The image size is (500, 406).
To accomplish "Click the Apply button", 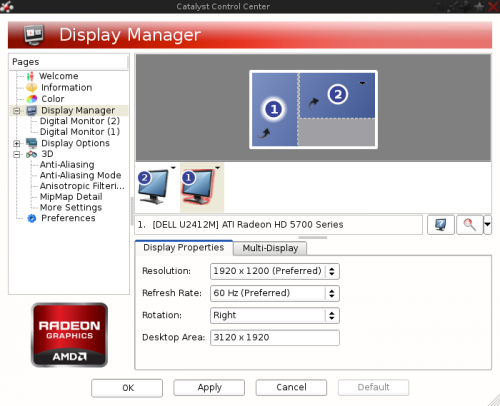I will [209, 387].
